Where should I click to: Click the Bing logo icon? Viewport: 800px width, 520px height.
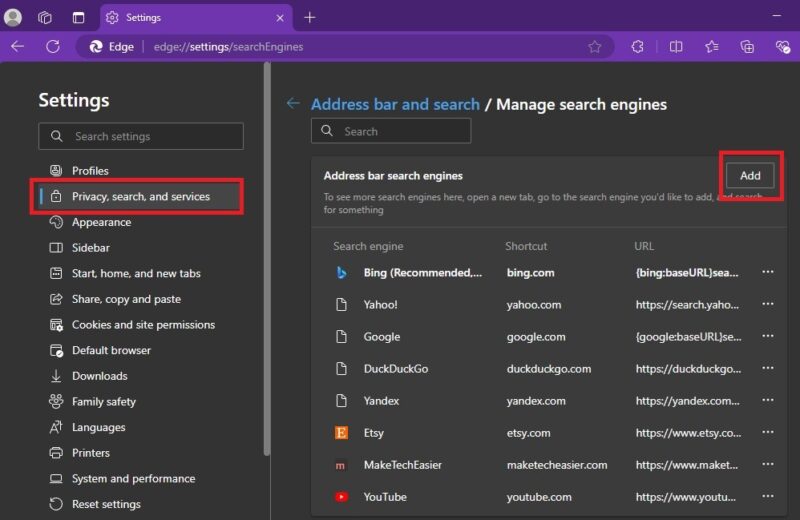pos(341,273)
